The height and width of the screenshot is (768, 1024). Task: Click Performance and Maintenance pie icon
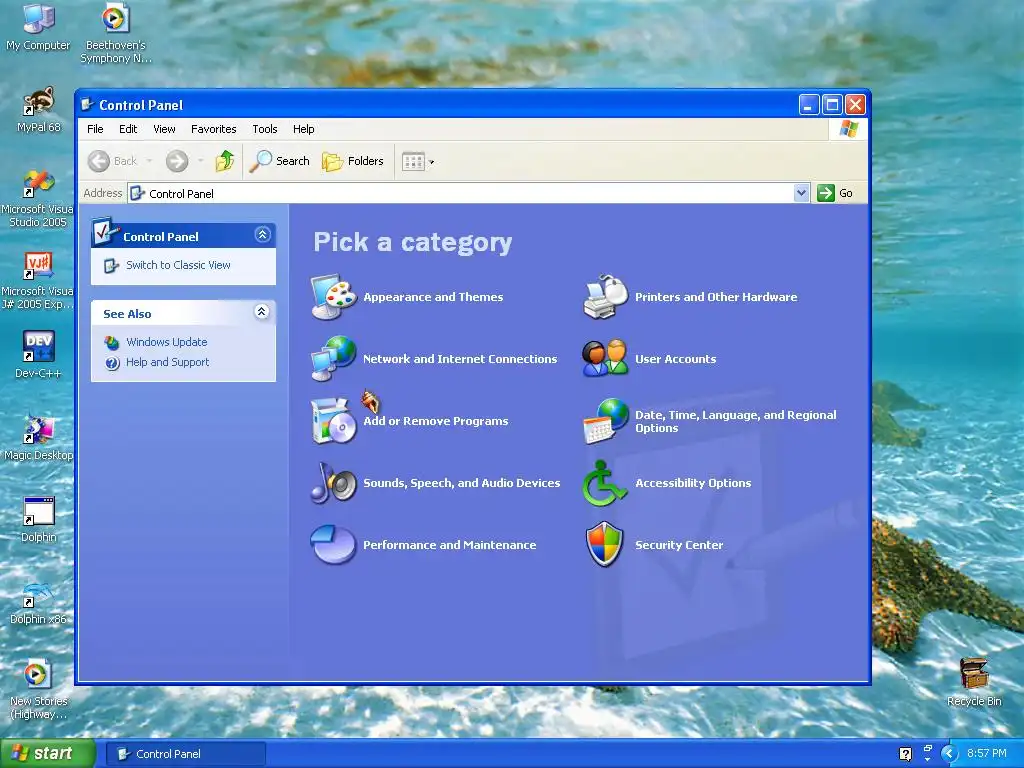[334, 545]
